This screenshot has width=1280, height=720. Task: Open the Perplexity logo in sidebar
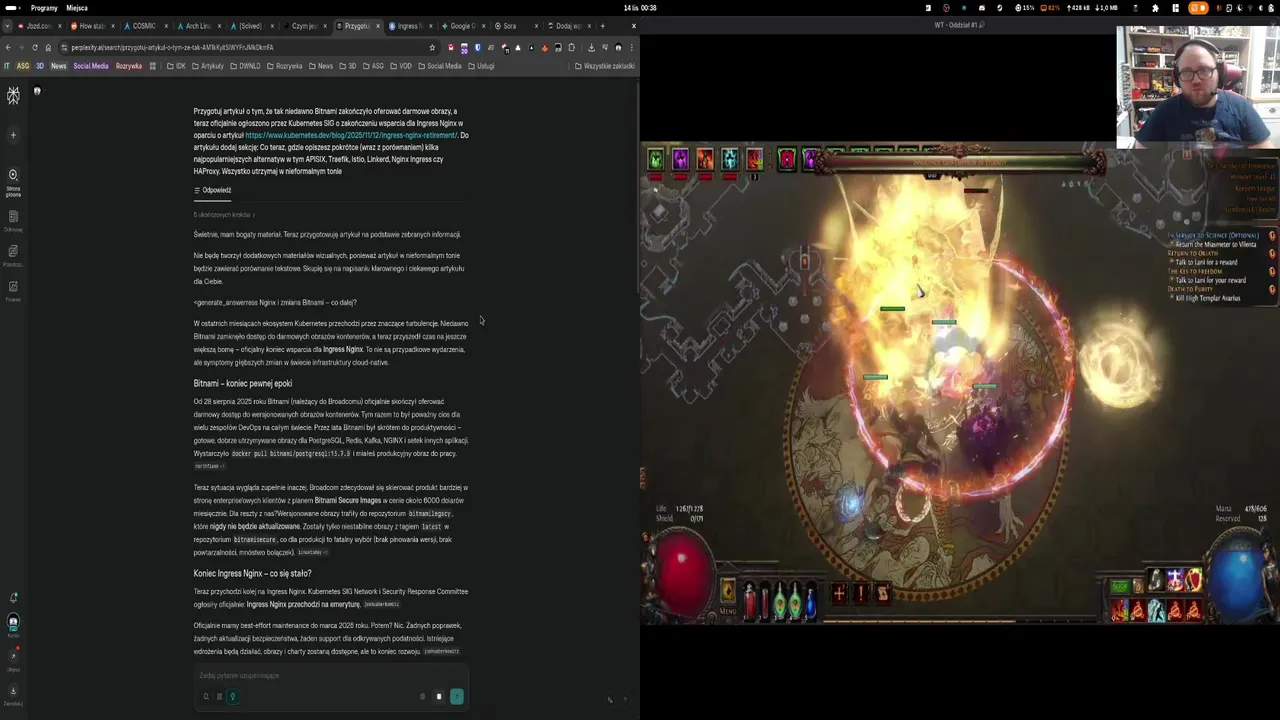pyautogui.click(x=13, y=95)
